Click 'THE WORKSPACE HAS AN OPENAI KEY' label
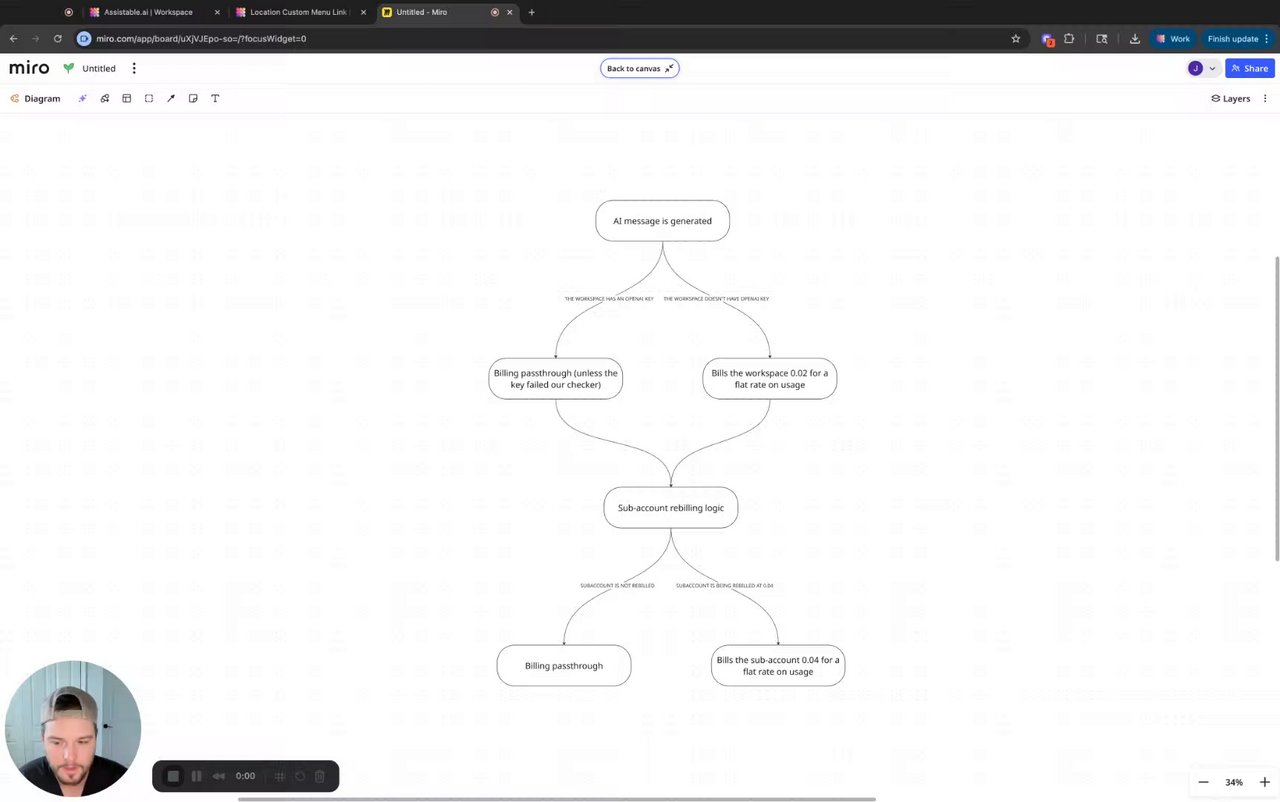The height and width of the screenshot is (802, 1280). click(x=609, y=299)
